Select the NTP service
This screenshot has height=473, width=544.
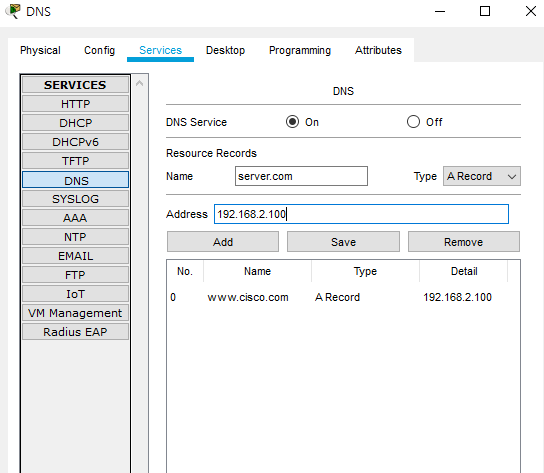pos(75,237)
